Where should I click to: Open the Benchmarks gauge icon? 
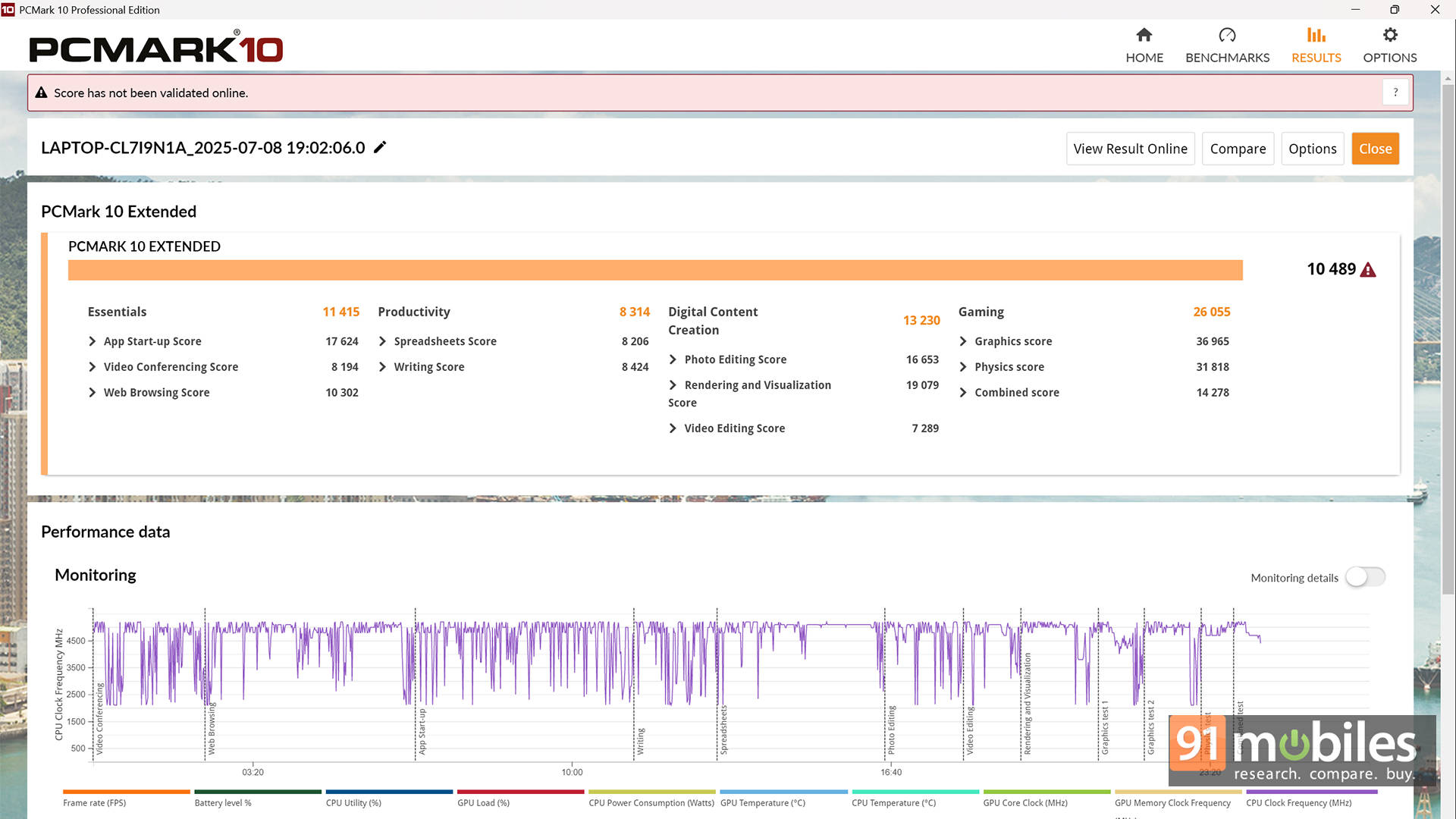(1227, 35)
